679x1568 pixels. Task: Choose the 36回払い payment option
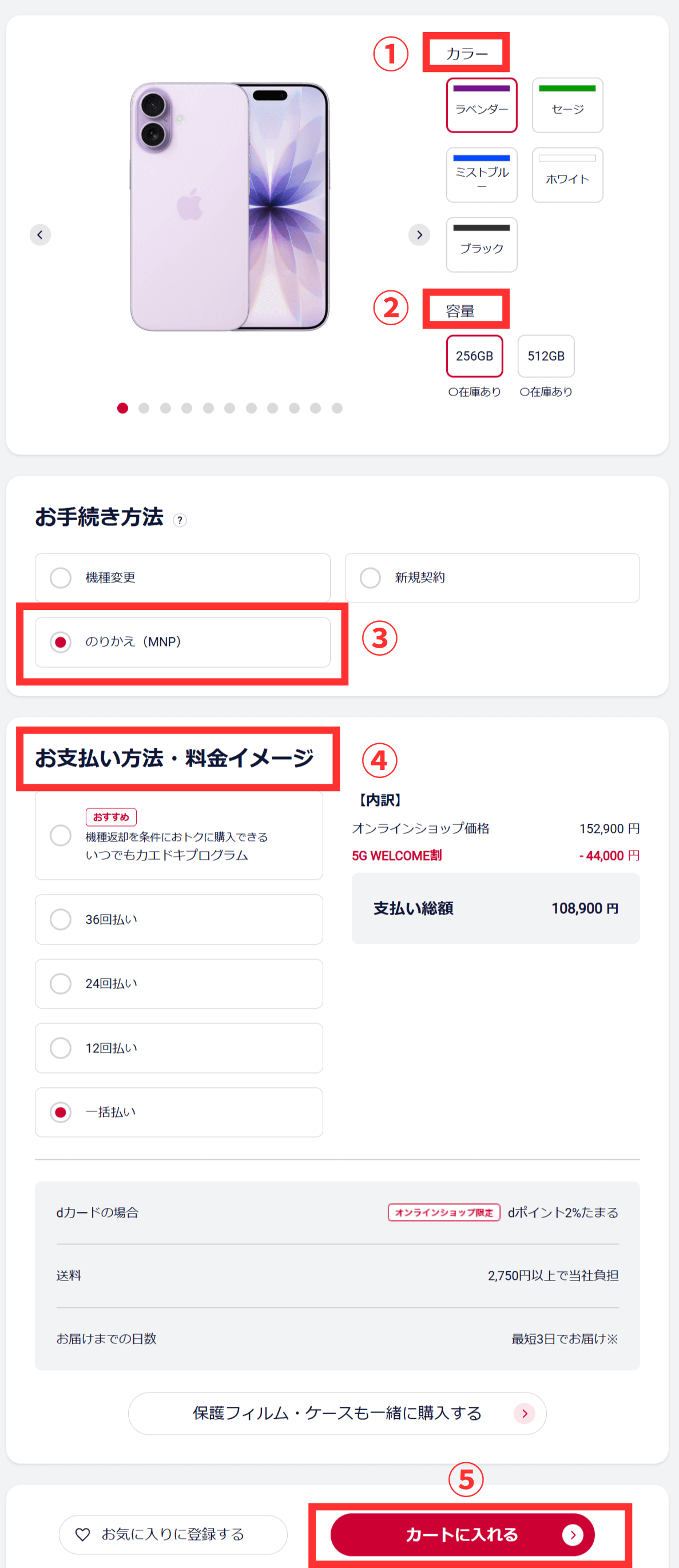click(x=60, y=919)
